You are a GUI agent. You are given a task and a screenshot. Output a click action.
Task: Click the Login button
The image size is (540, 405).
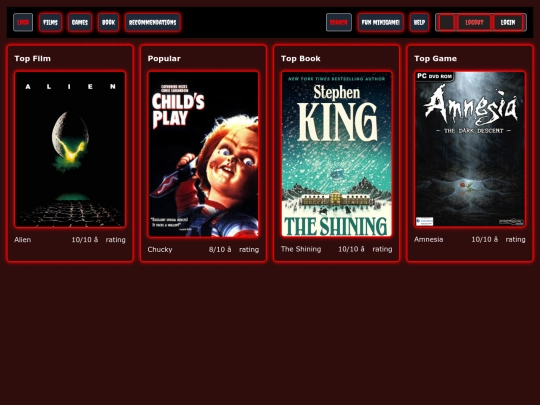click(x=508, y=22)
